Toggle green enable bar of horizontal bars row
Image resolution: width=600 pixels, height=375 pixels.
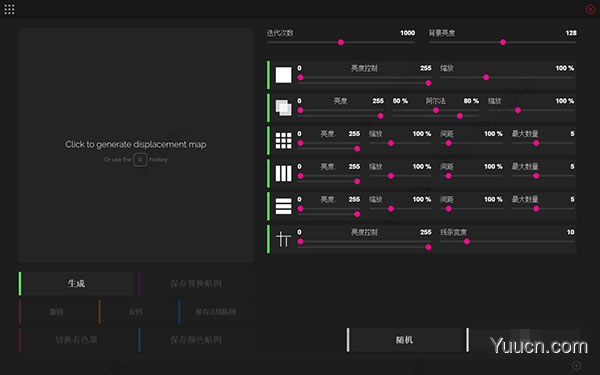click(x=268, y=206)
